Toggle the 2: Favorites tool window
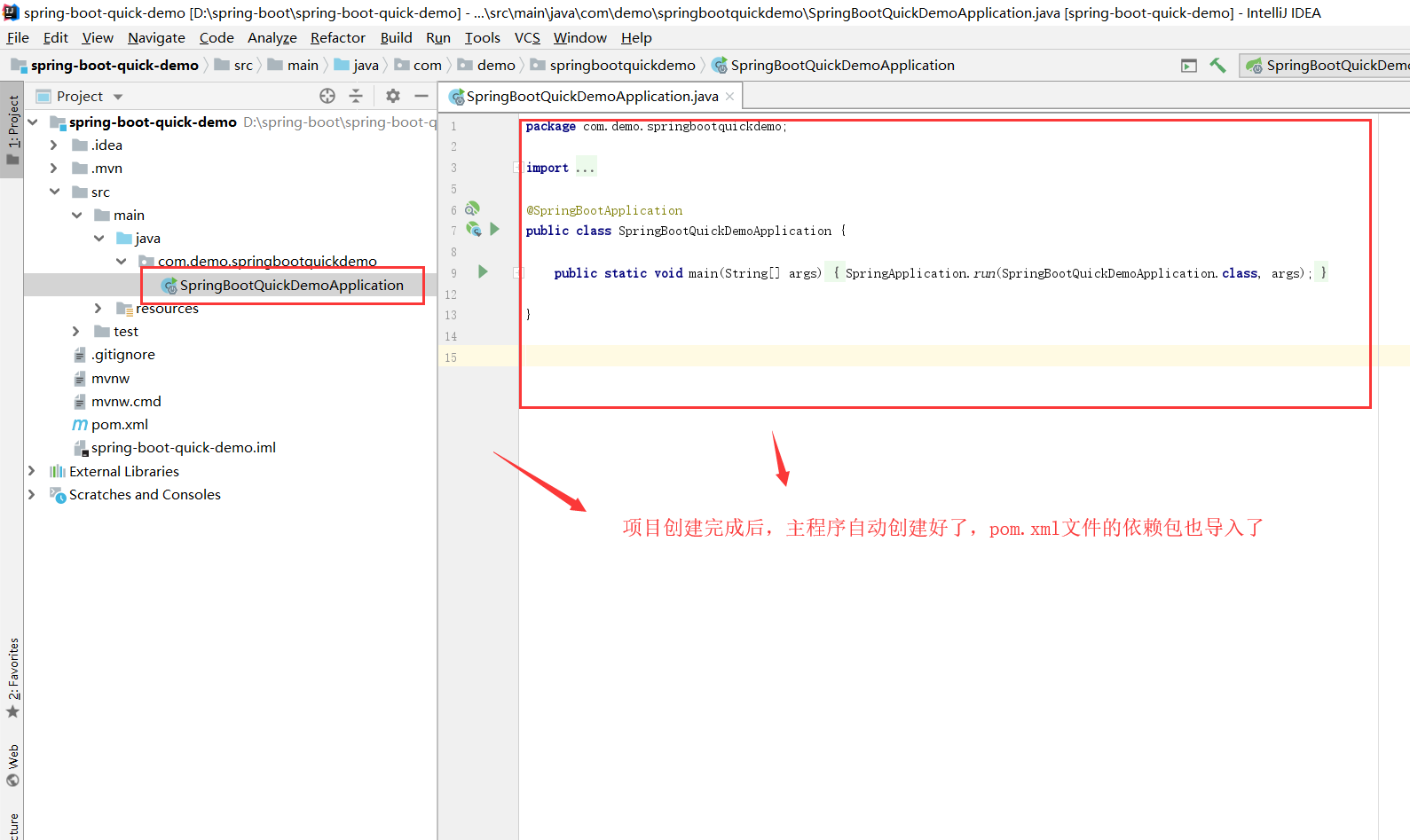This screenshot has height=840, width=1410. 12,679
